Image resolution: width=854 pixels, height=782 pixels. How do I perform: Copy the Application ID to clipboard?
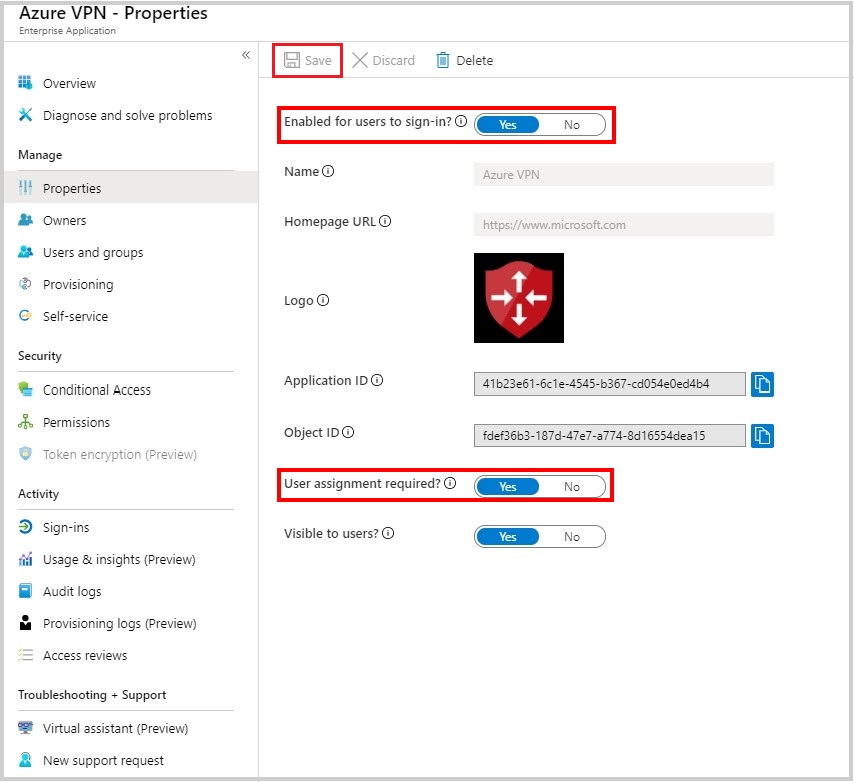pyautogui.click(x=762, y=384)
